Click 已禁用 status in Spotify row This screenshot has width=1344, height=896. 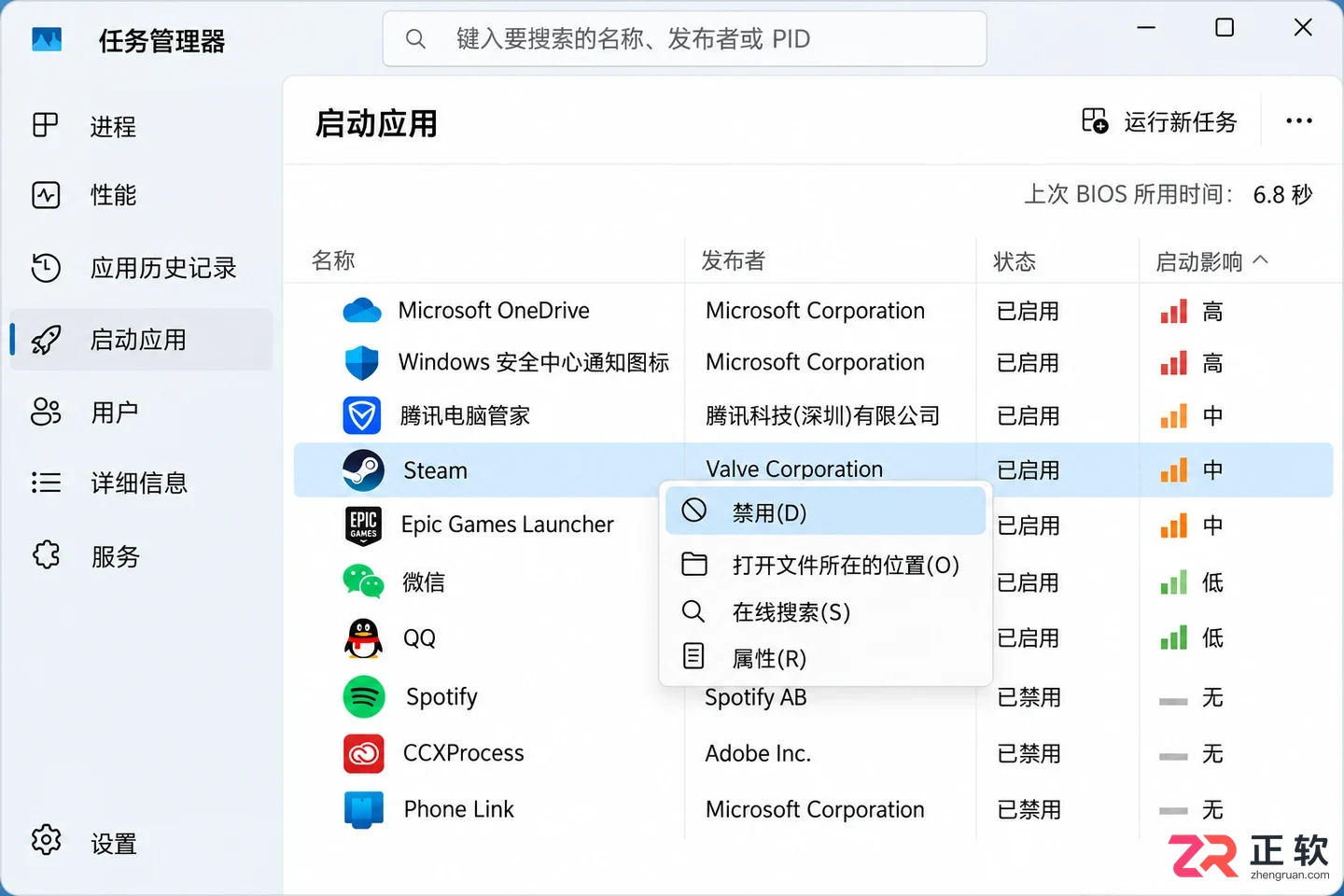1029,697
